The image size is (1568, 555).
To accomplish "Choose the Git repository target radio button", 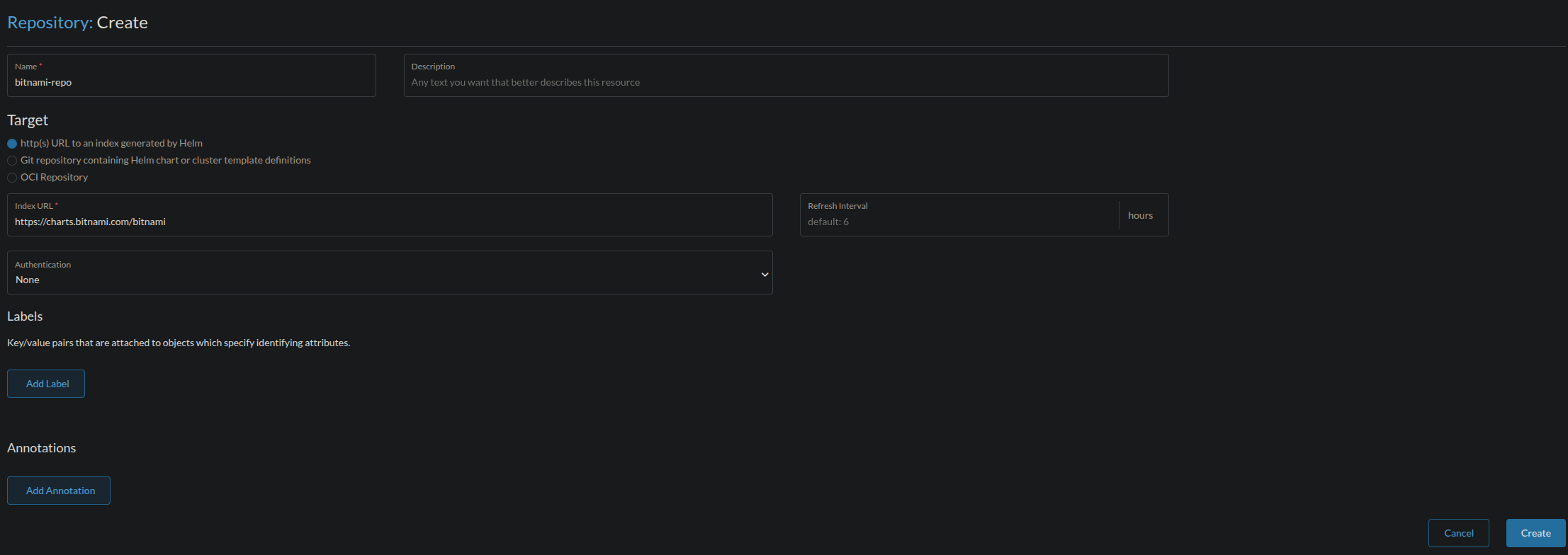I will pyautogui.click(x=12, y=161).
